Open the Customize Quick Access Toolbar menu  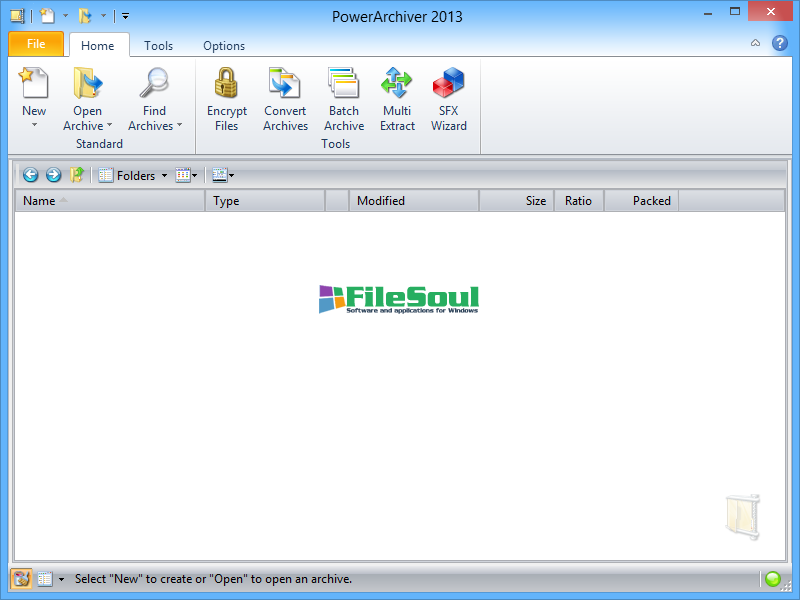click(x=126, y=16)
